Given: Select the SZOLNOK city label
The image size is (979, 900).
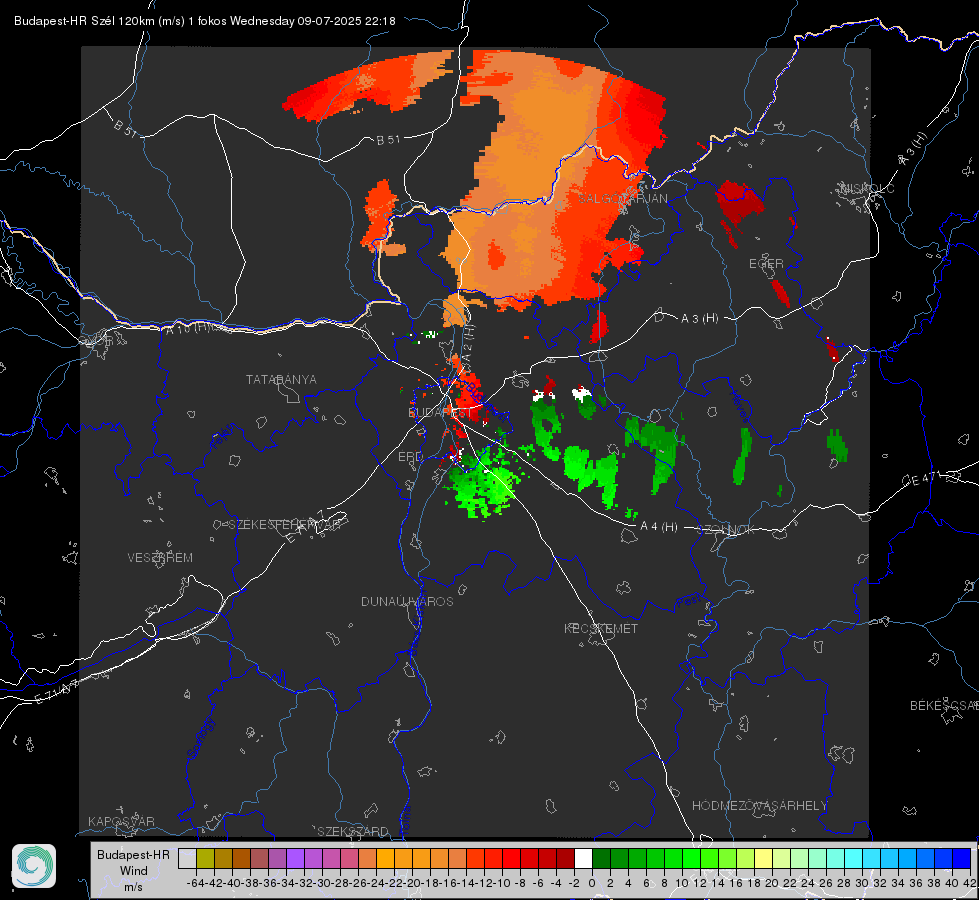Looking at the screenshot, I should pyautogui.click(x=726, y=530).
